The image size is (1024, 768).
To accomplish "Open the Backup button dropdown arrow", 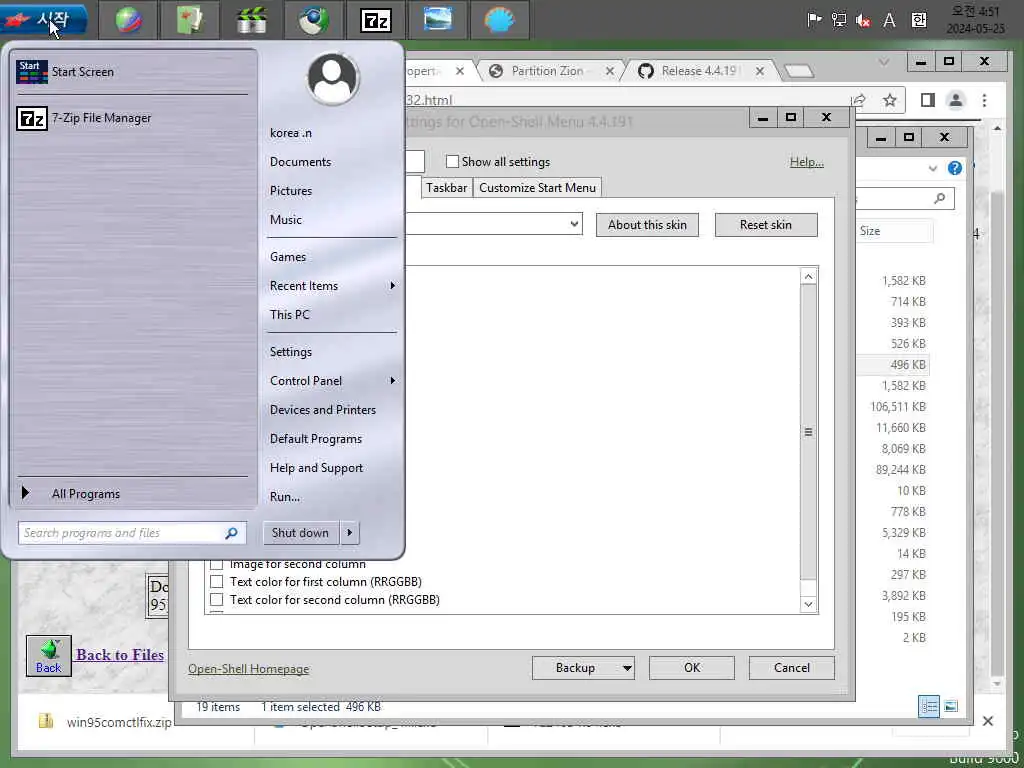I will [x=627, y=668].
